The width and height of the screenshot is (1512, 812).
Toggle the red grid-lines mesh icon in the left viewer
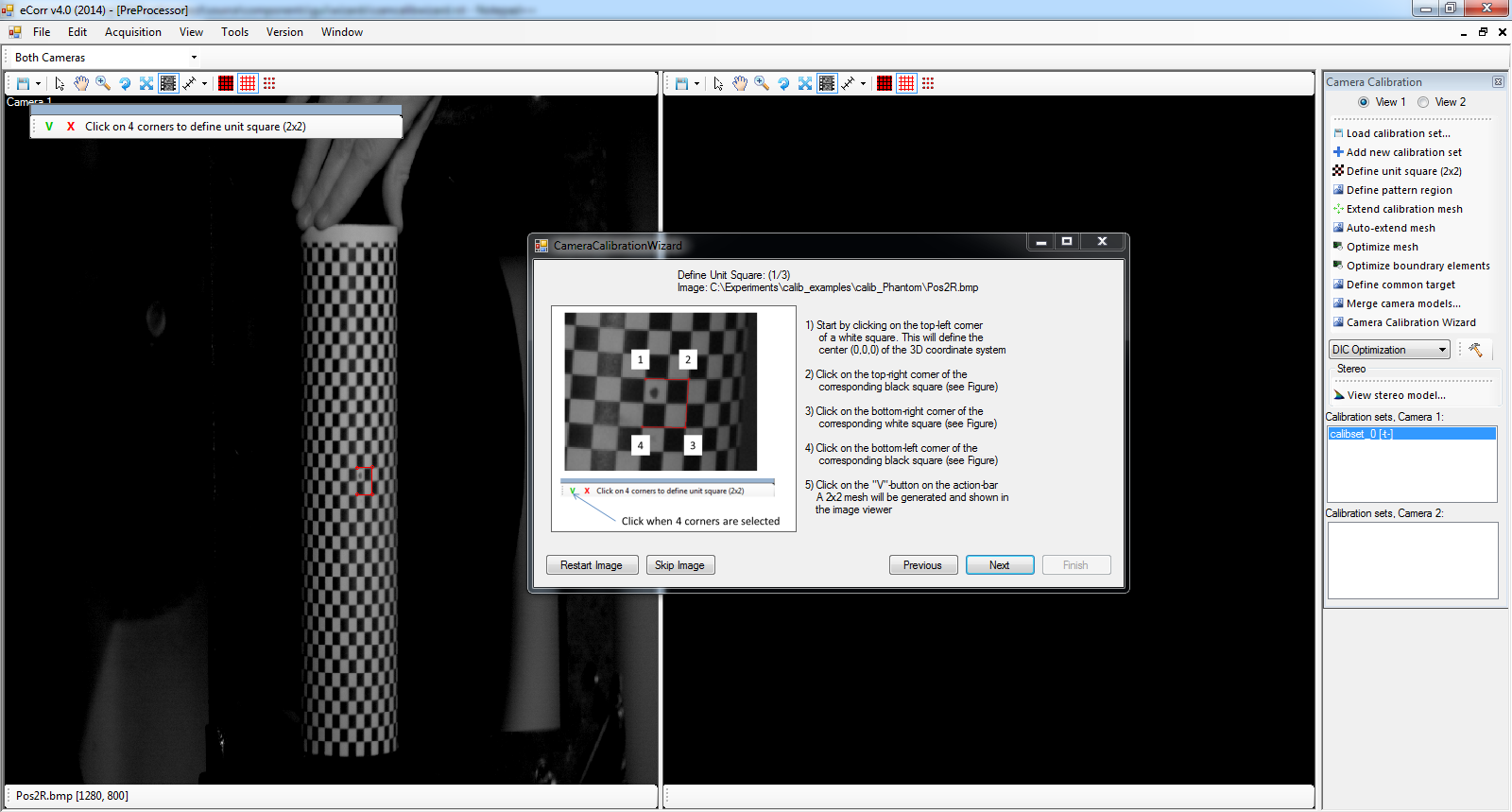pos(248,83)
